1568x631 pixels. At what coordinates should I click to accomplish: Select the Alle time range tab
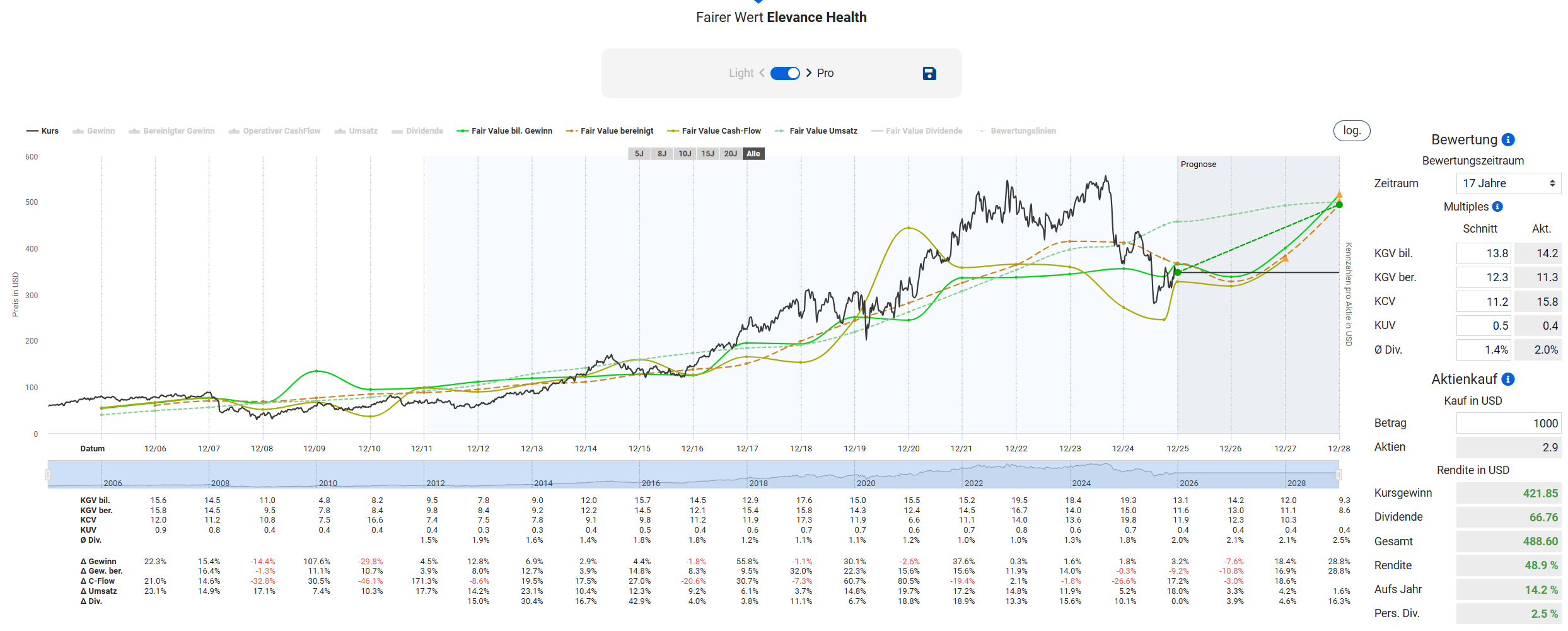point(753,154)
